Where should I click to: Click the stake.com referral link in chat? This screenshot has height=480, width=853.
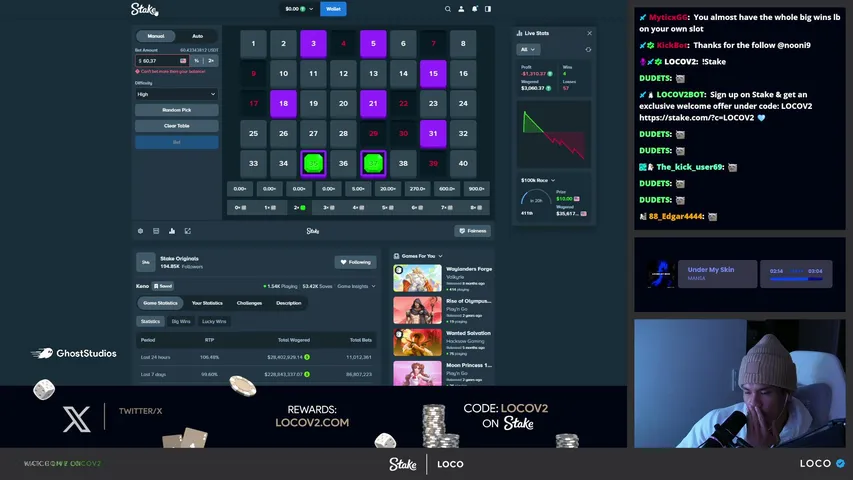696,118
